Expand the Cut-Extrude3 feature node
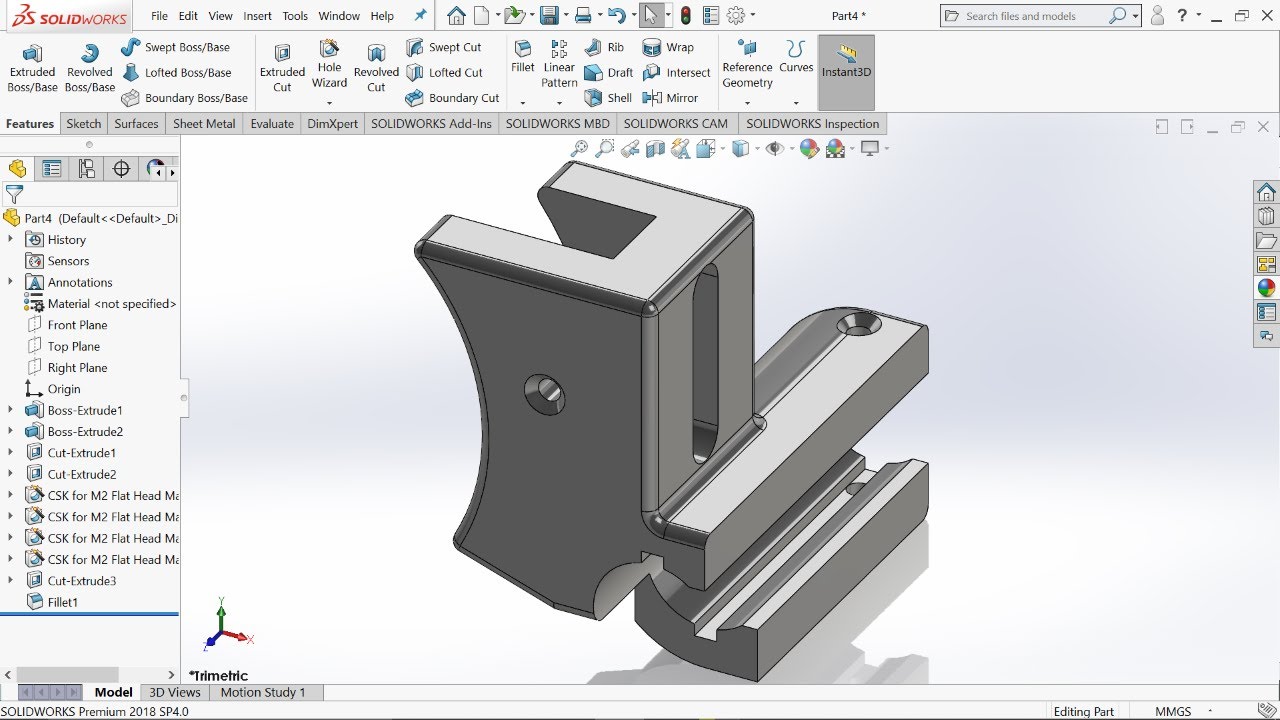Image resolution: width=1280 pixels, height=720 pixels. point(11,581)
